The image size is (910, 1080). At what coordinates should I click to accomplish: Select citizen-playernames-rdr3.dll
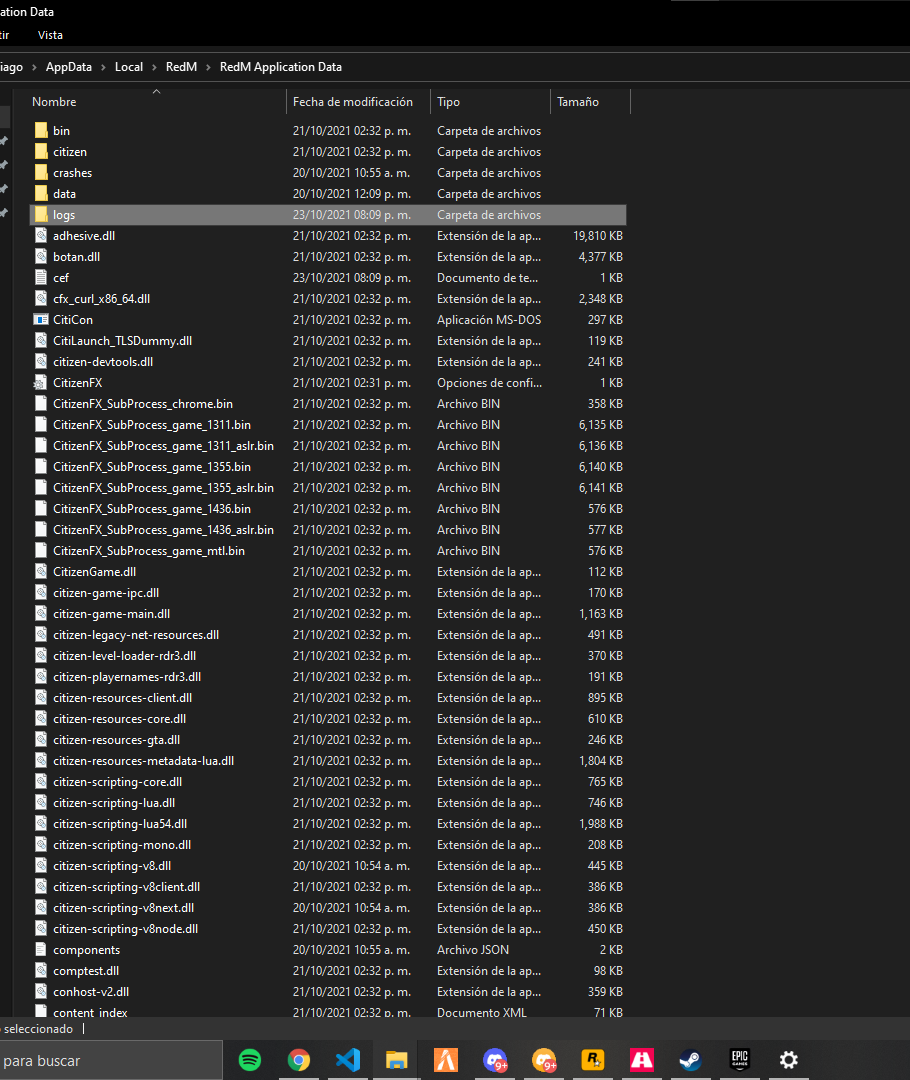[x=127, y=677]
